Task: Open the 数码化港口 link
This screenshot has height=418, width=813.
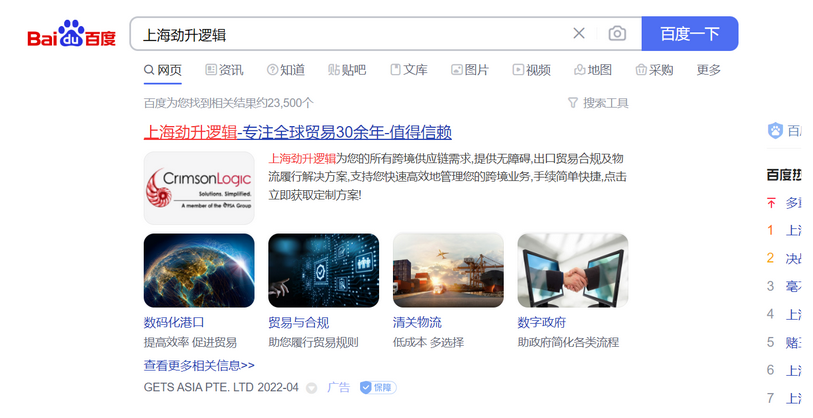Action: 174,323
